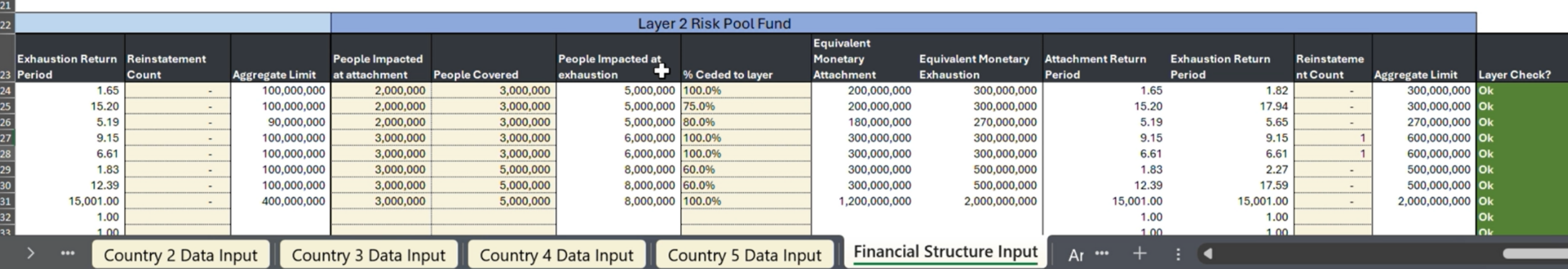Open more sheets ellipsis after Financial tab
The height and width of the screenshot is (269, 1568).
pos(1102,253)
